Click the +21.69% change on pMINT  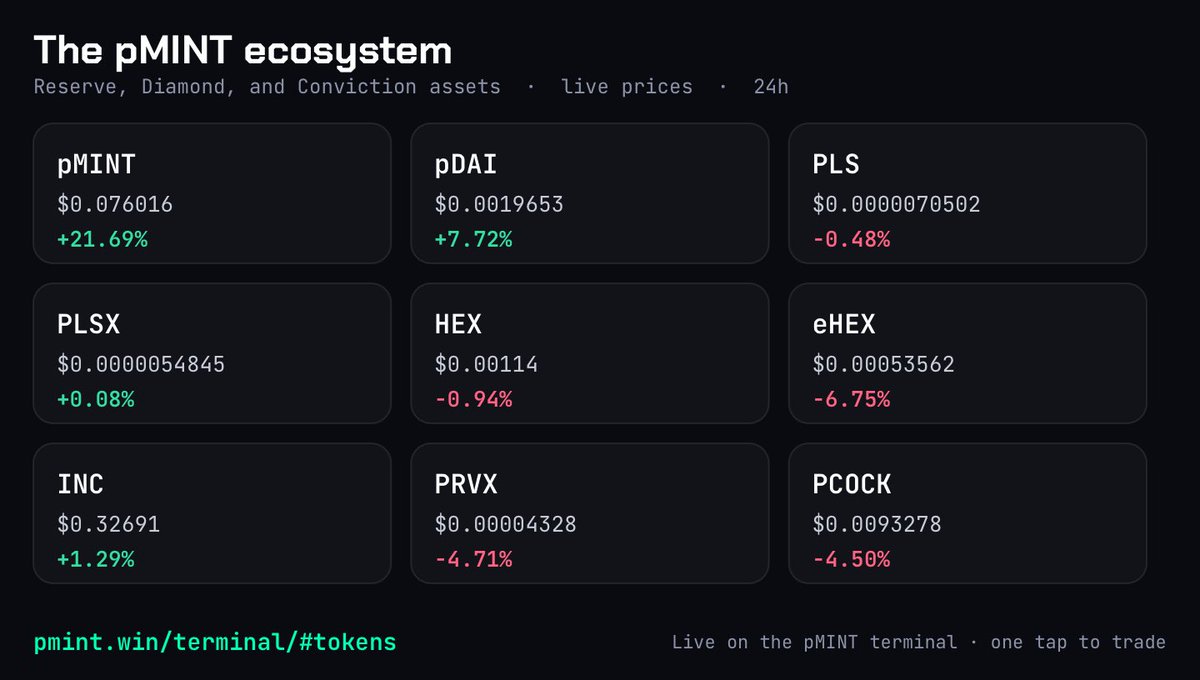click(x=102, y=239)
